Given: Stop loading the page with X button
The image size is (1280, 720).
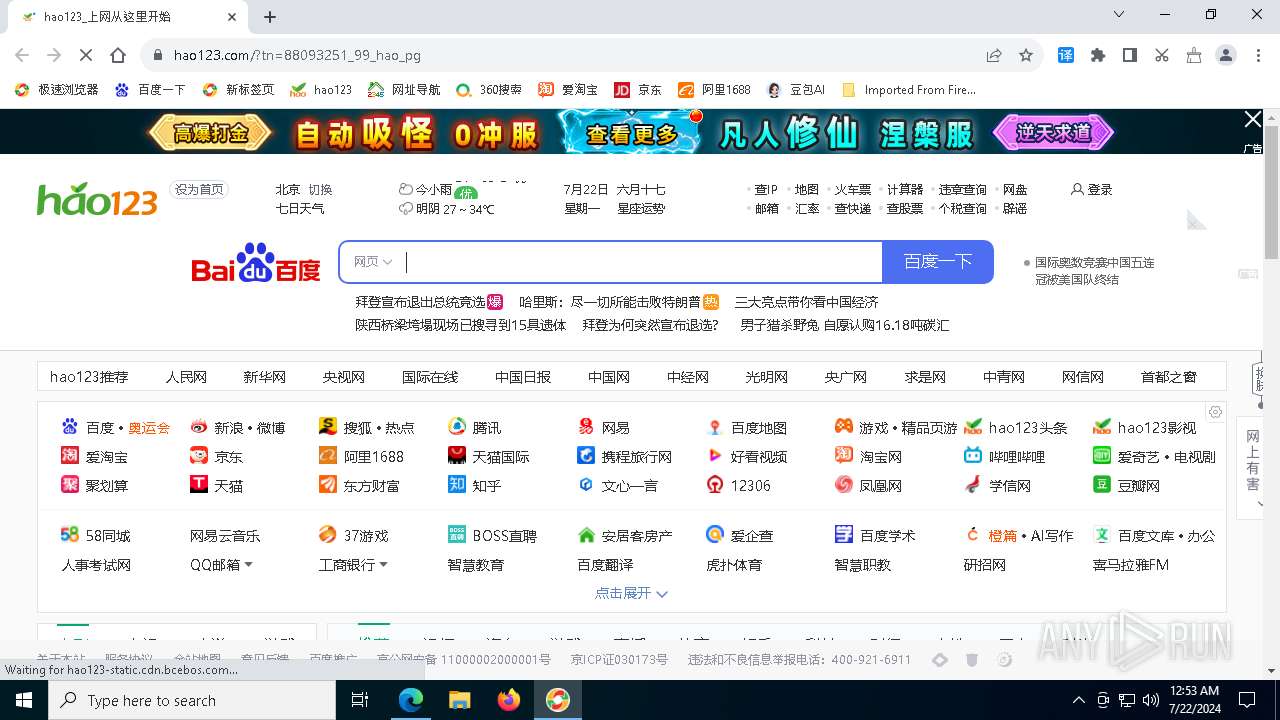Looking at the screenshot, I should point(86,56).
